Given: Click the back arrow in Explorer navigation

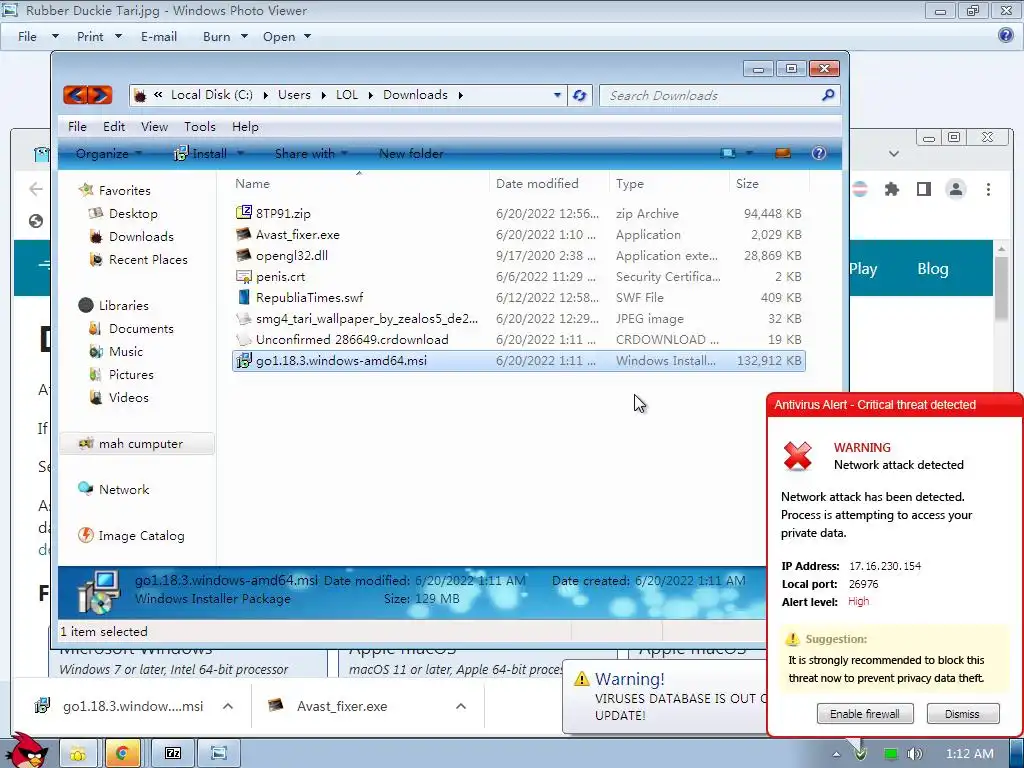Looking at the screenshot, I should click(75, 95).
